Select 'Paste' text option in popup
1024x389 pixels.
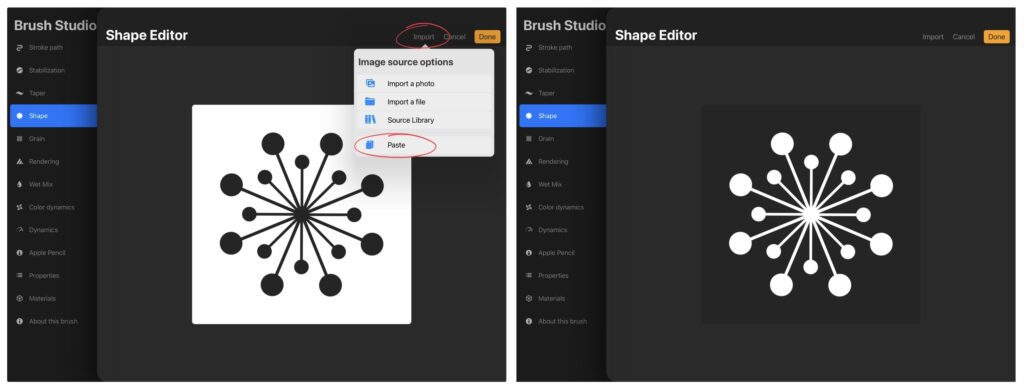click(x=396, y=145)
